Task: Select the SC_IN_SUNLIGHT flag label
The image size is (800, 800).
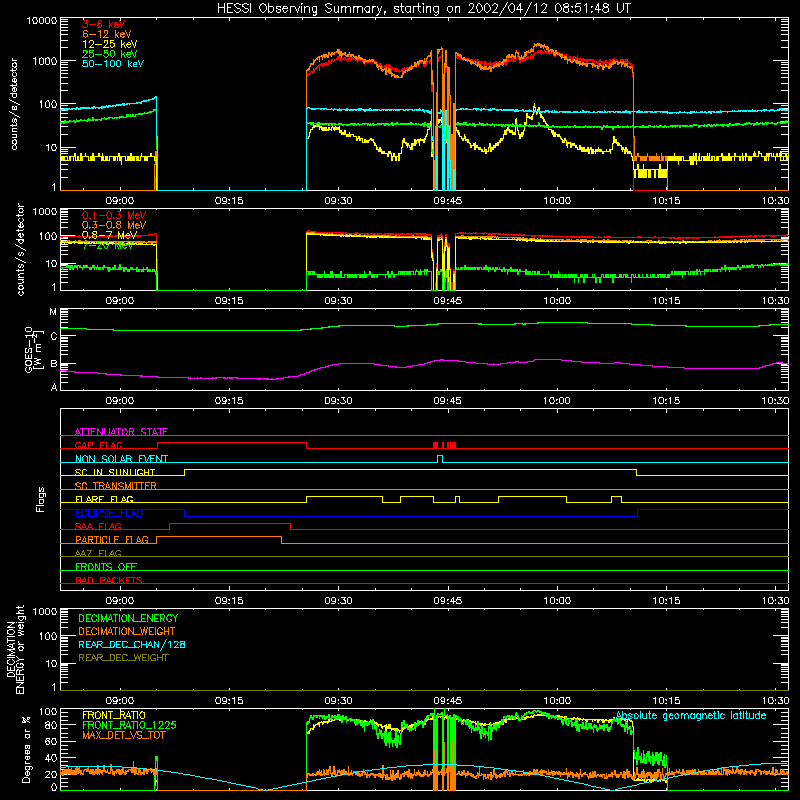Action: [x=115, y=472]
